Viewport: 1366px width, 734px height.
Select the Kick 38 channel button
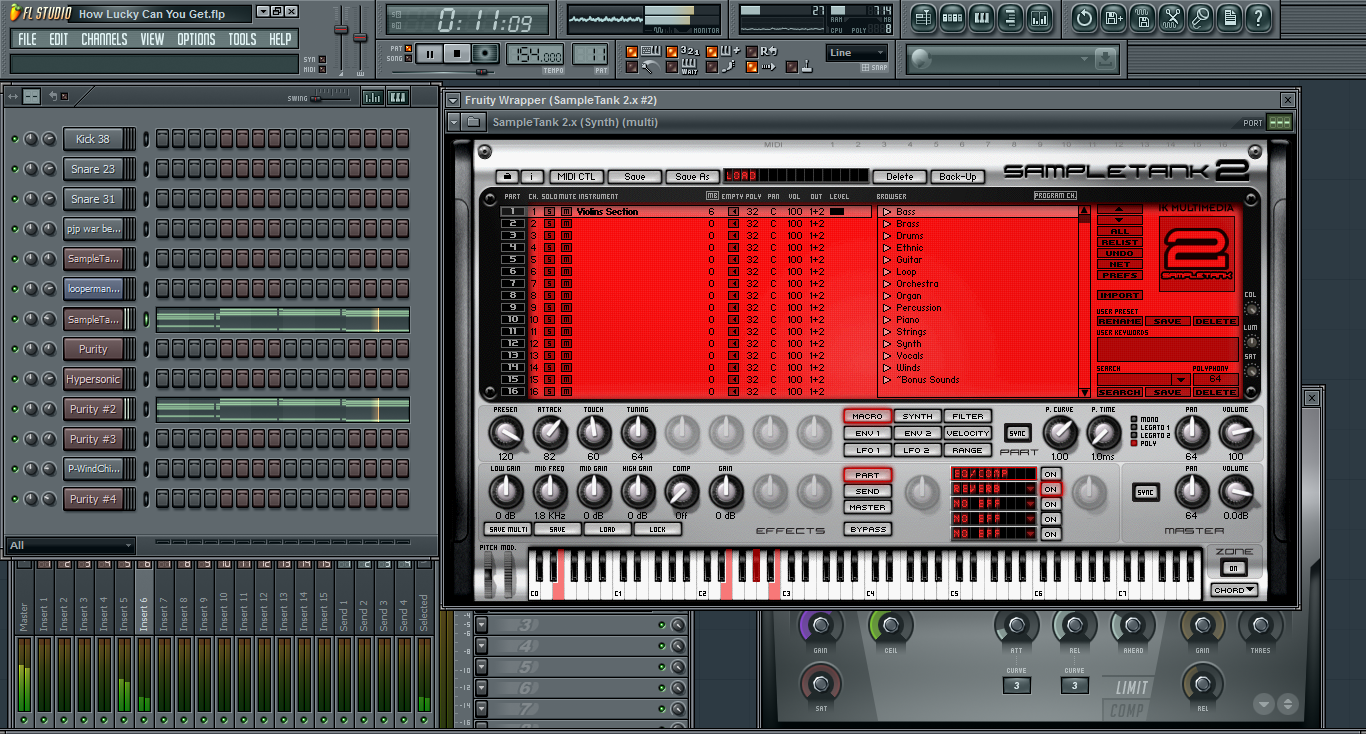coord(93,139)
